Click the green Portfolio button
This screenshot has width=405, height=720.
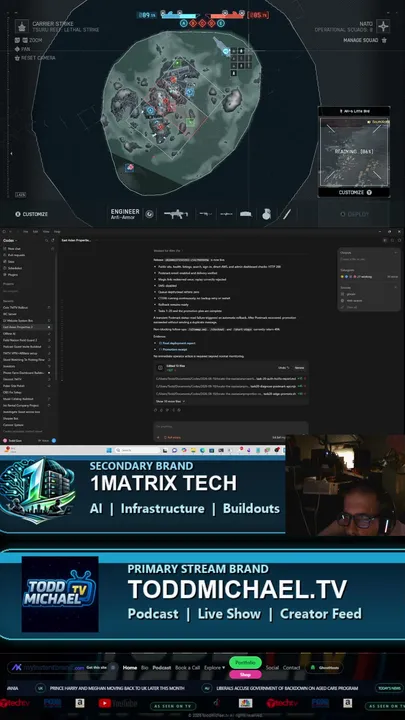point(245,663)
